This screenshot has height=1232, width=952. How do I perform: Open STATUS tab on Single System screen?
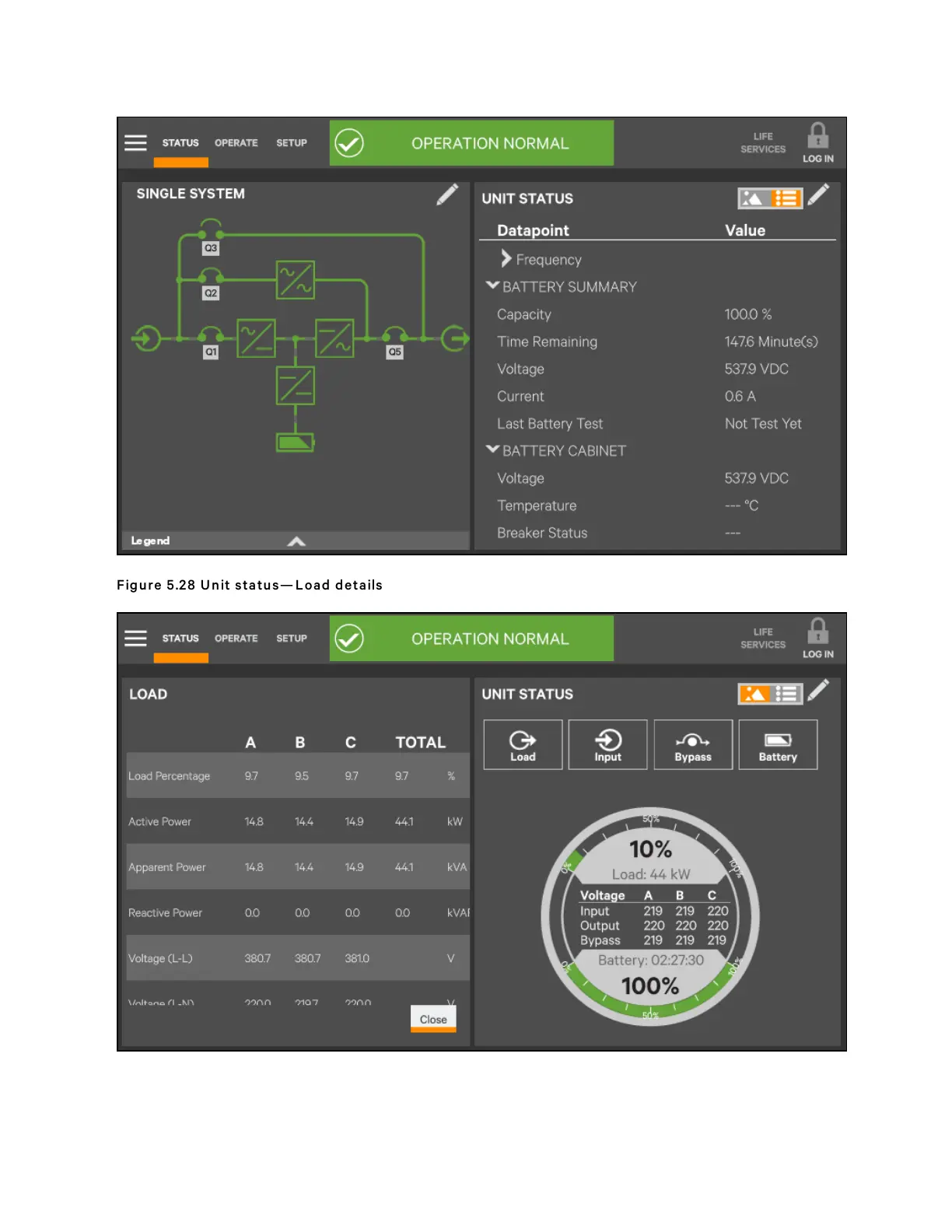(180, 143)
